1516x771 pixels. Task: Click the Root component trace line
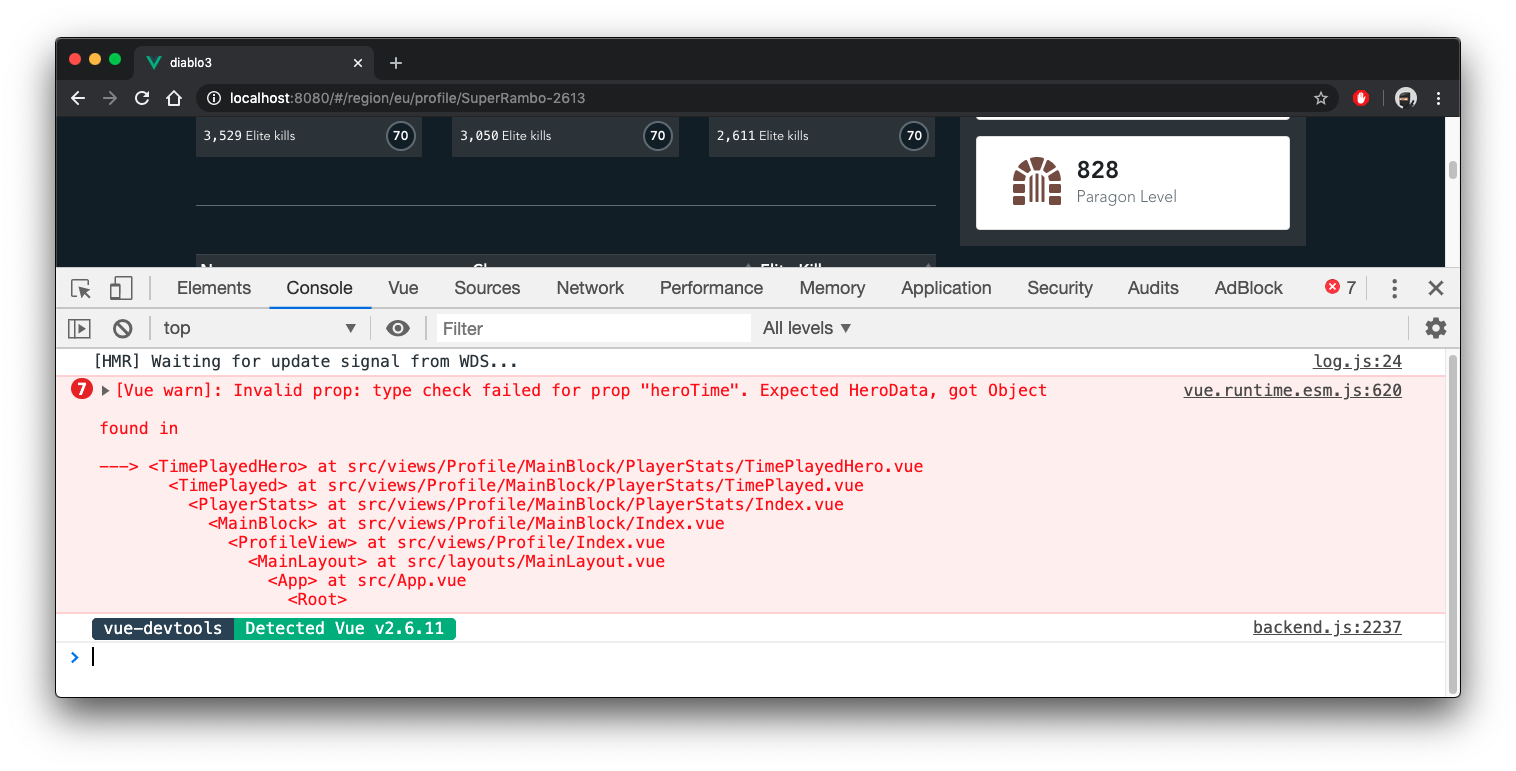pos(317,600)
